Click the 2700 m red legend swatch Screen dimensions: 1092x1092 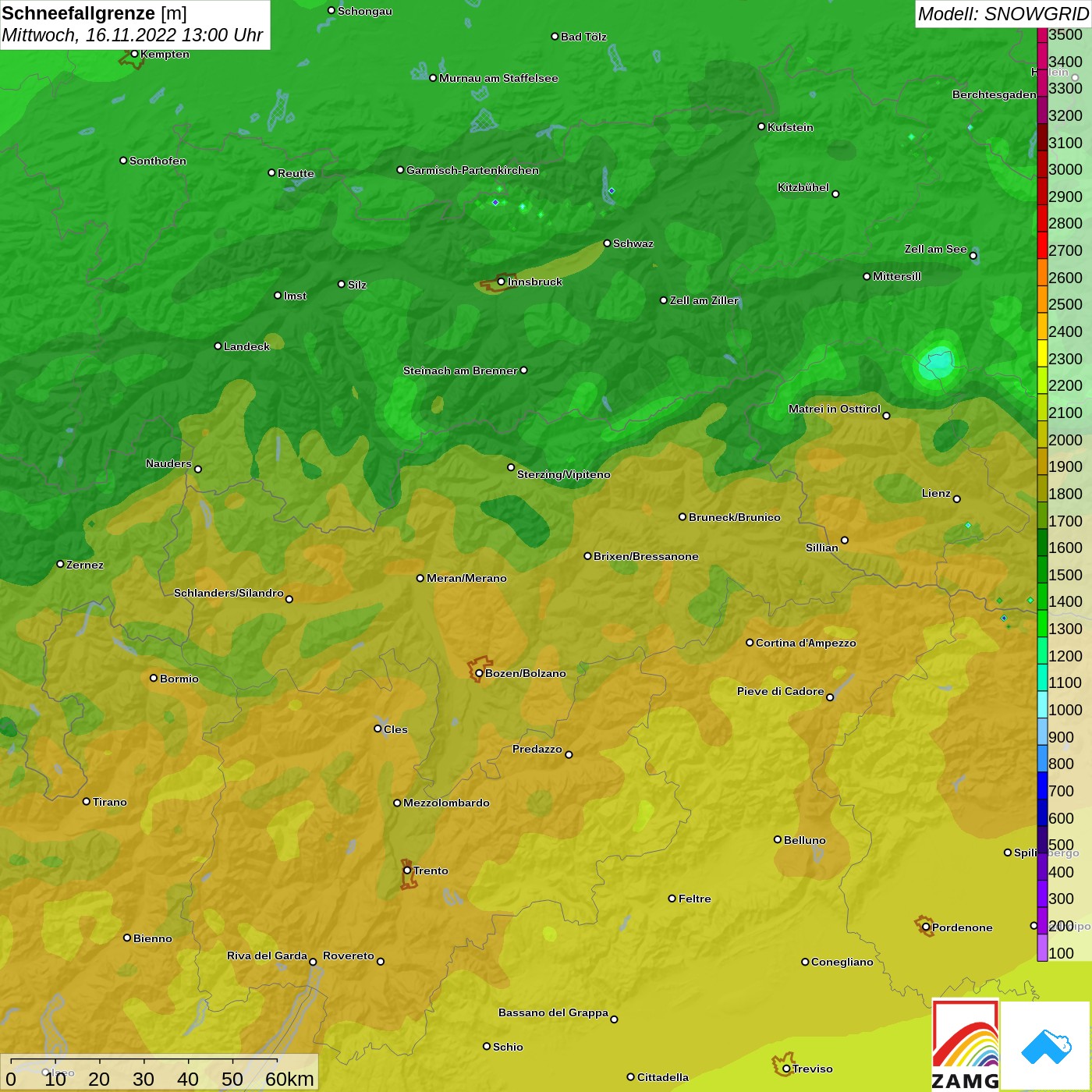[1042, 245]
